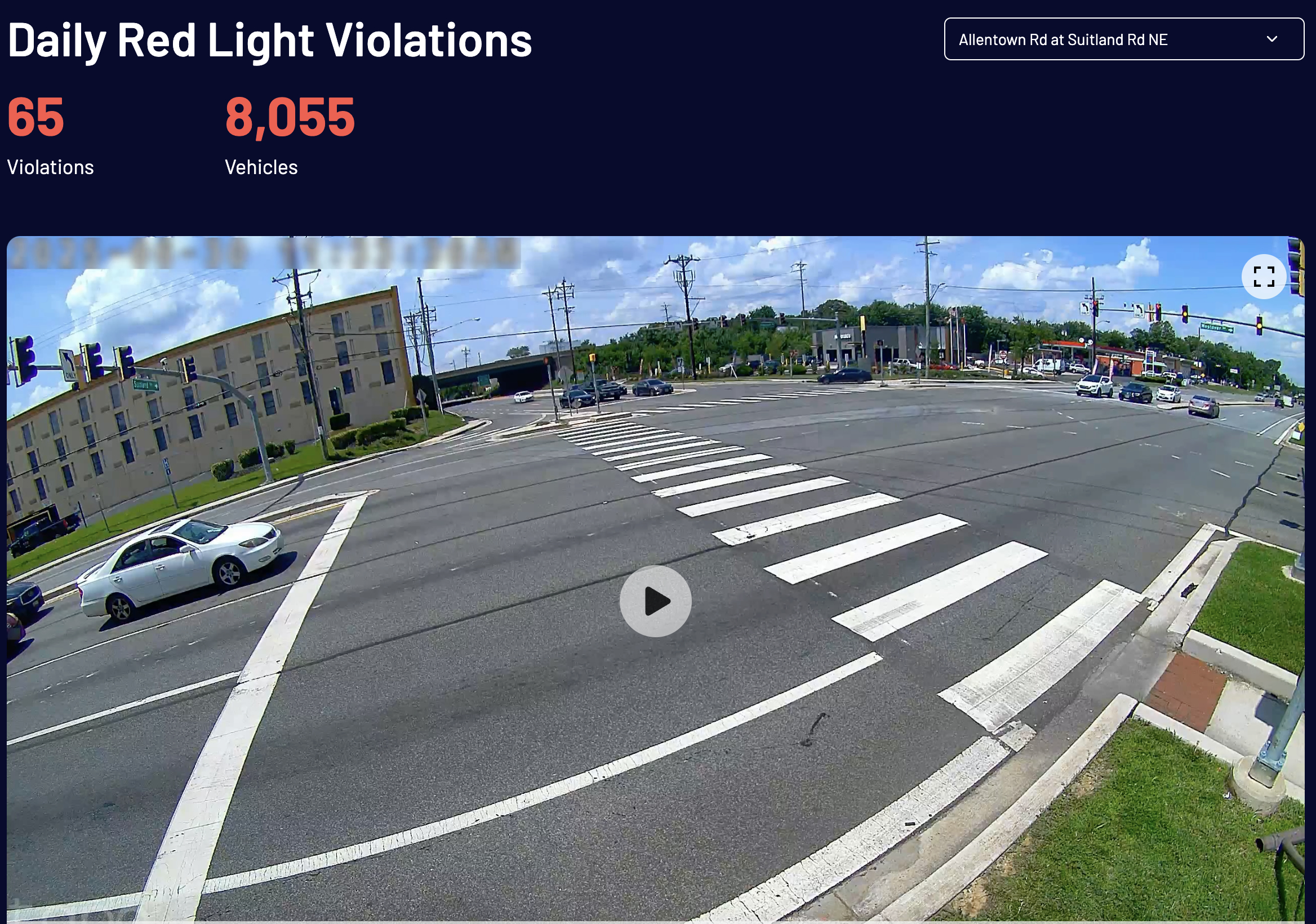Select the Violations label under 65
Viewport: 1316px width, 924px height.
pyautogui.click(x=51, y=167)
